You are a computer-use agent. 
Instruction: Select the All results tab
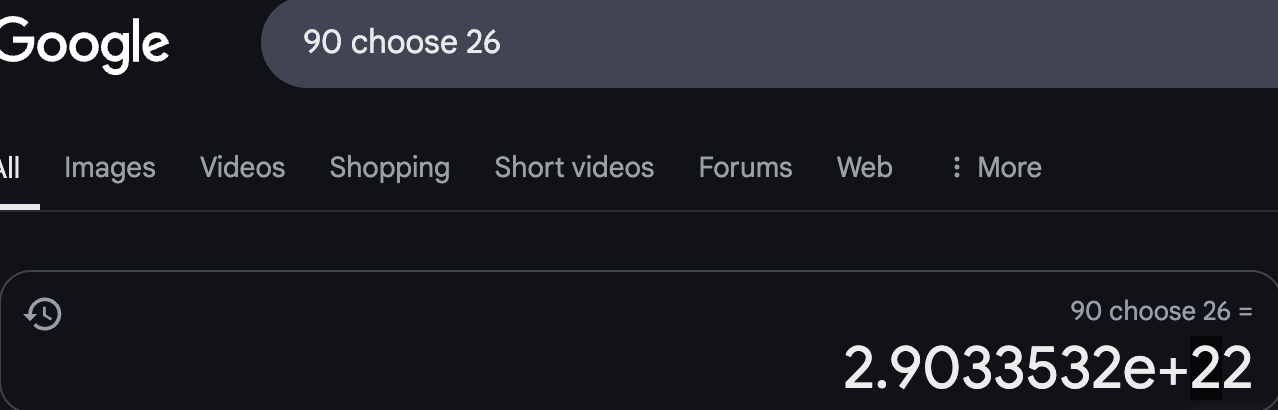pyautogui.click(x=8, y=167)
